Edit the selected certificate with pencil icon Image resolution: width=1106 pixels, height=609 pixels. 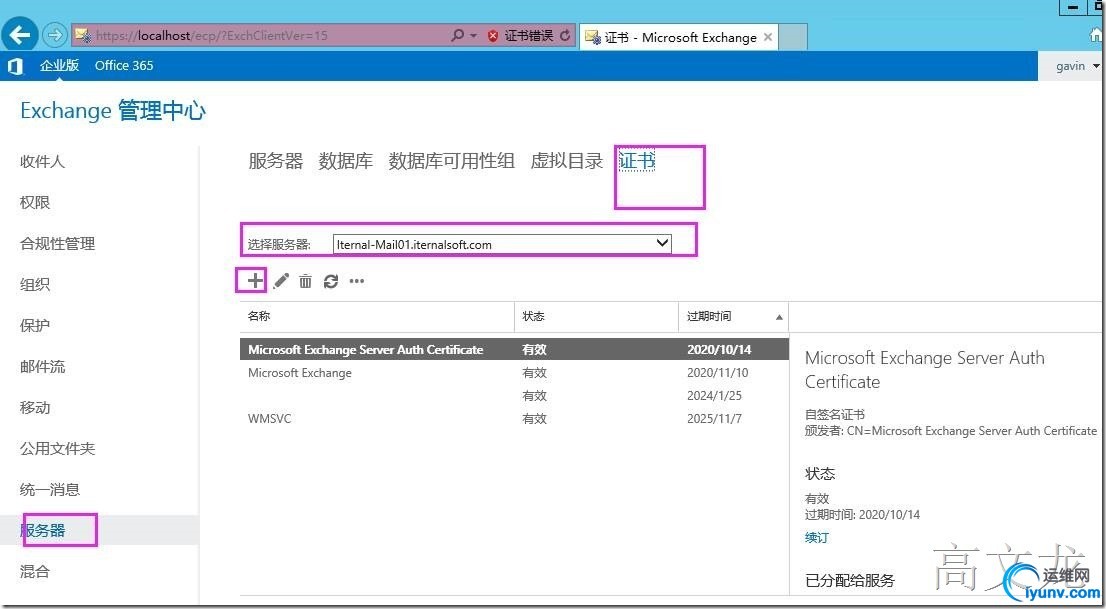pyautogui.click(x=281, y=281)
